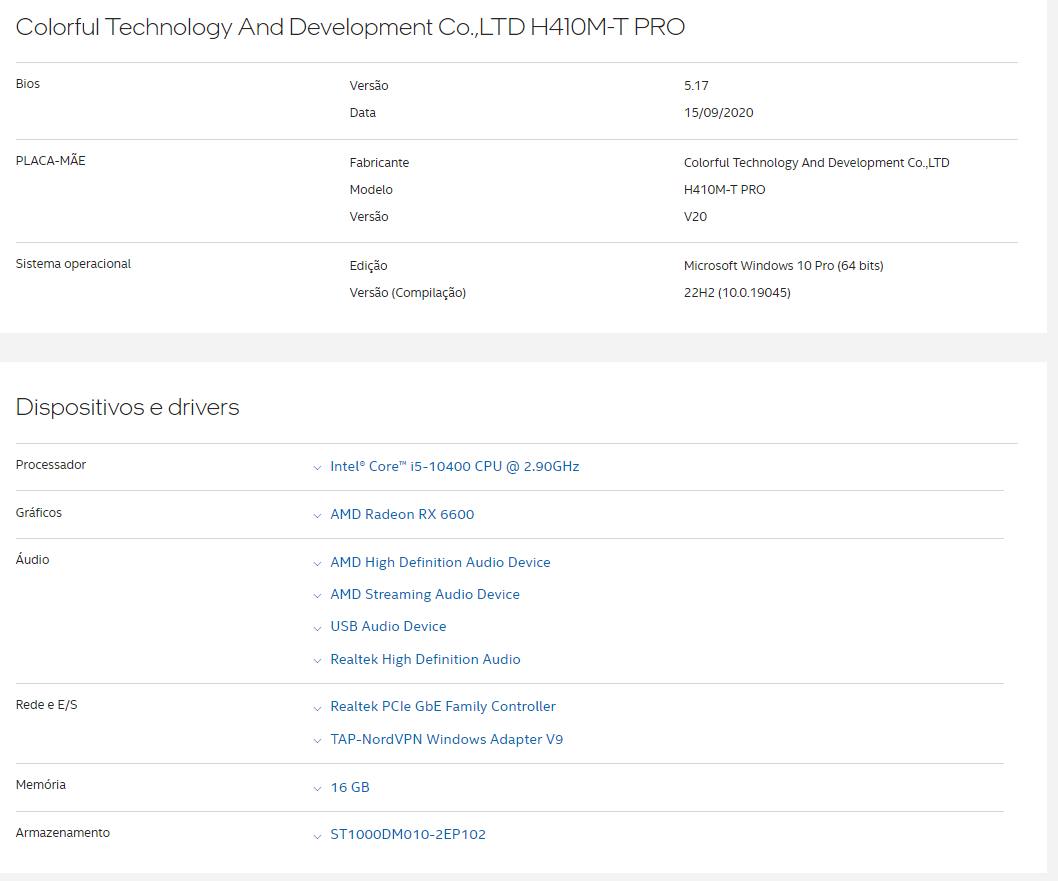Open Realtek High Definition Audio link

pos(425,659)
